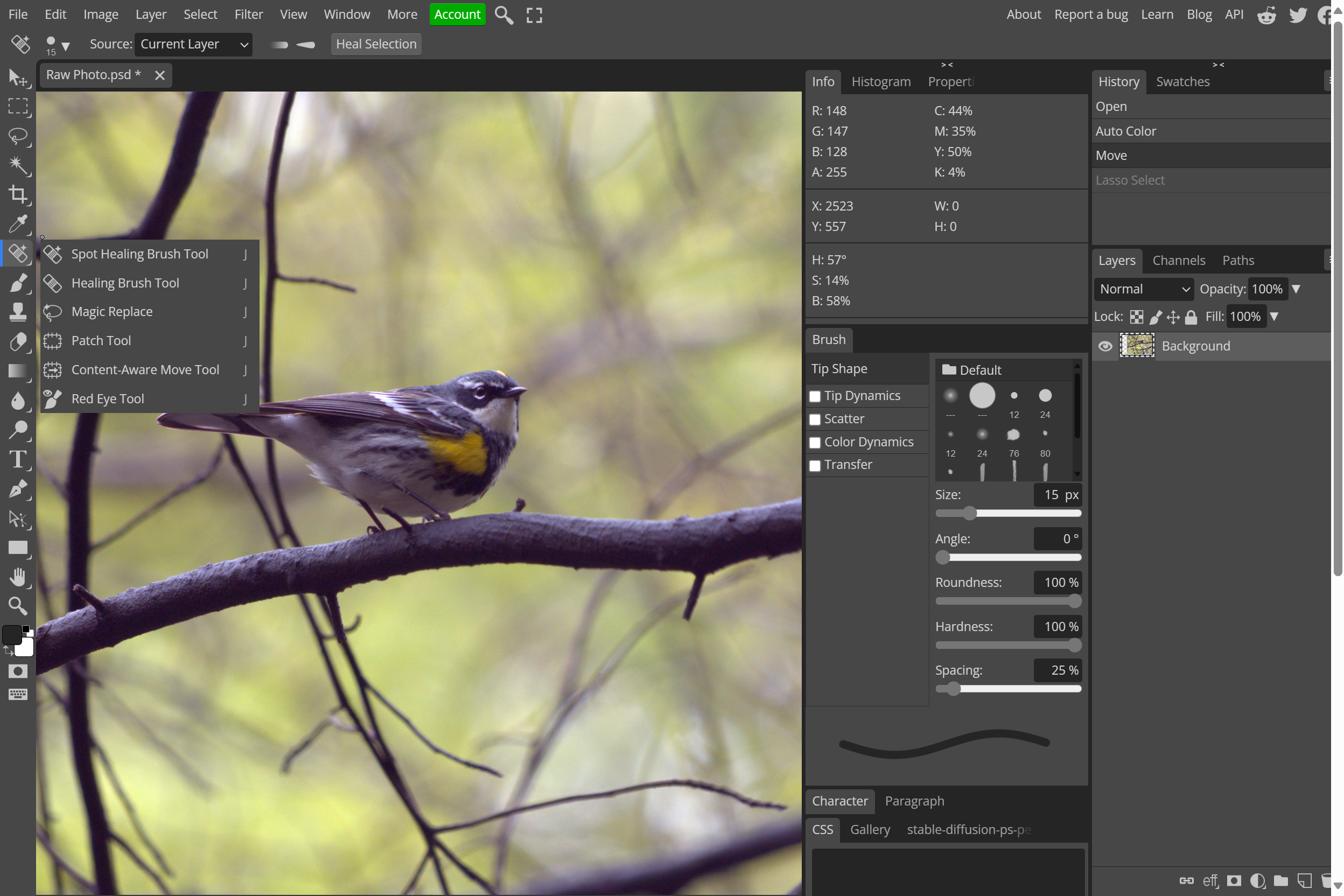
Task: Select the Type tool
Action: pos(18,459)
